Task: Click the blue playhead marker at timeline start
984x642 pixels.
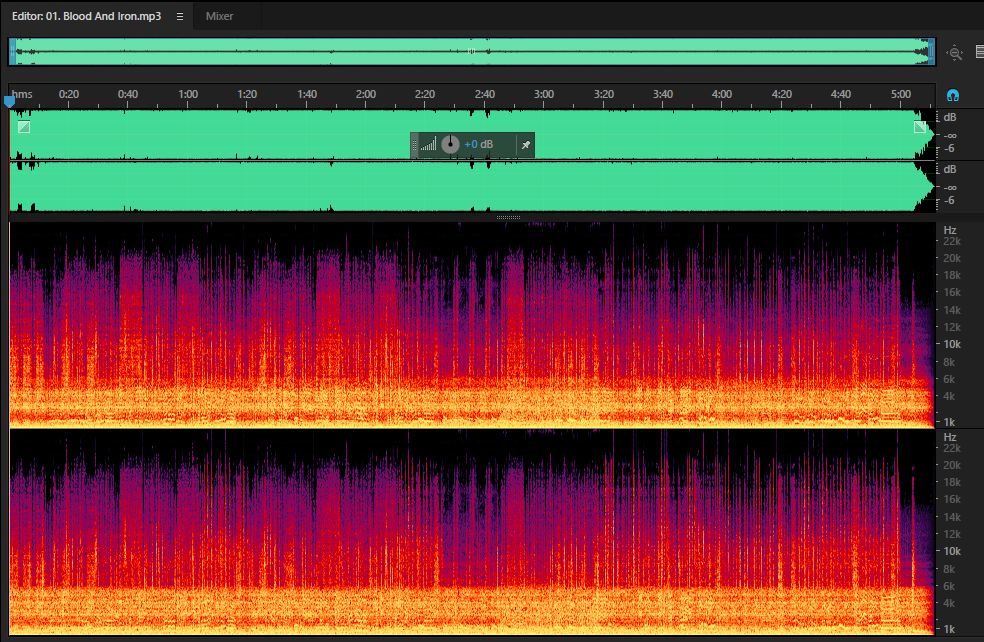Action: click(9, 101)
